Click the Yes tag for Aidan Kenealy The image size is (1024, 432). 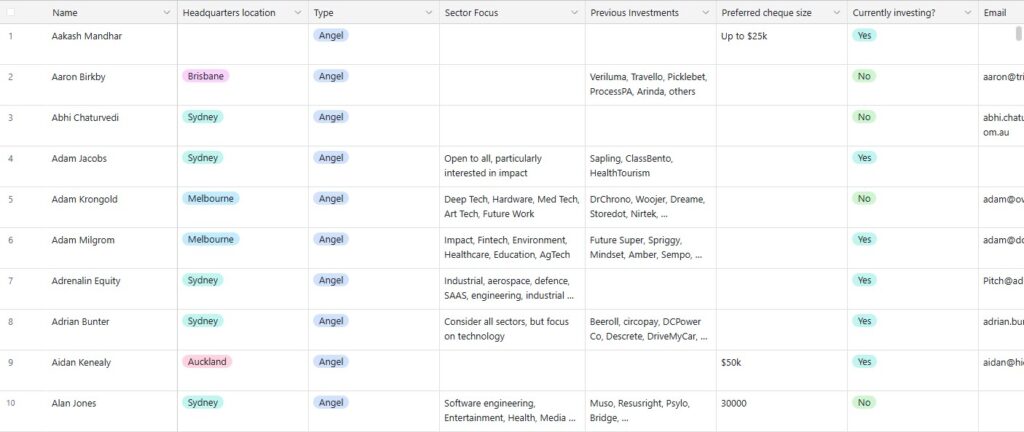pyautogui.click(x=864, y=362)
